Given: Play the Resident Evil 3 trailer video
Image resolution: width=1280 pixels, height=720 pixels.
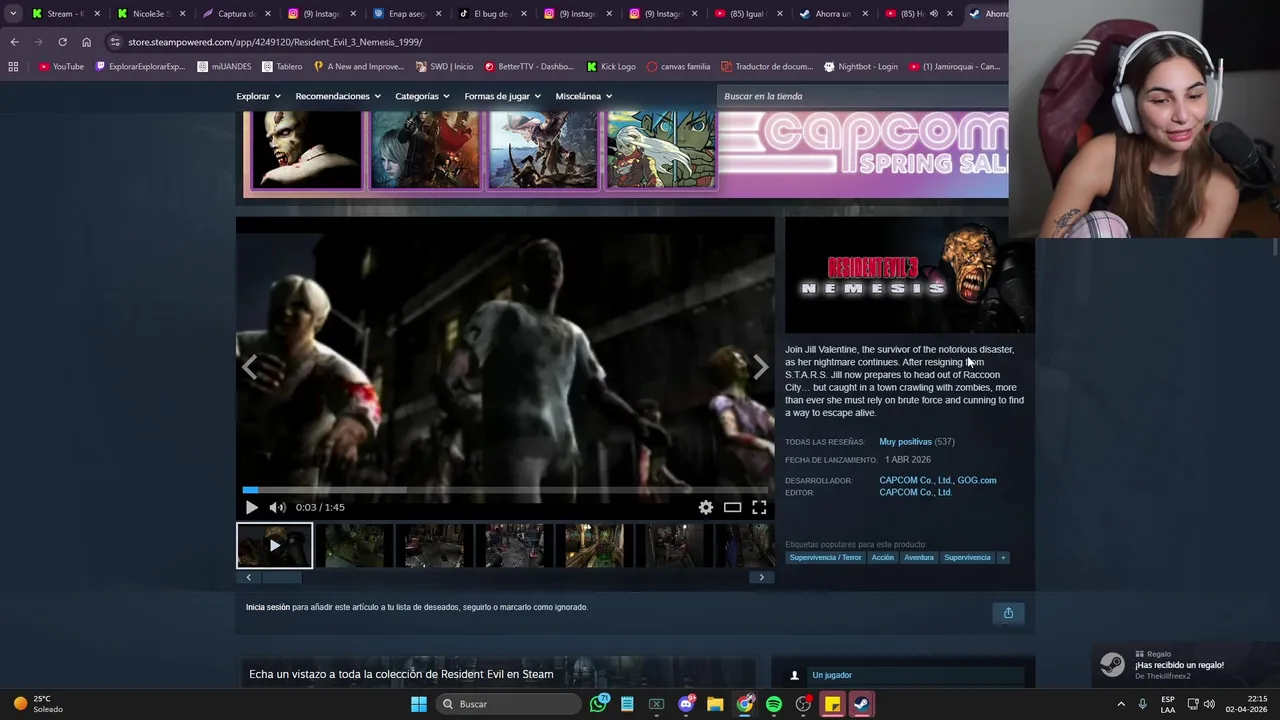Looking at the screenshot, I should [x=251, y=507].
